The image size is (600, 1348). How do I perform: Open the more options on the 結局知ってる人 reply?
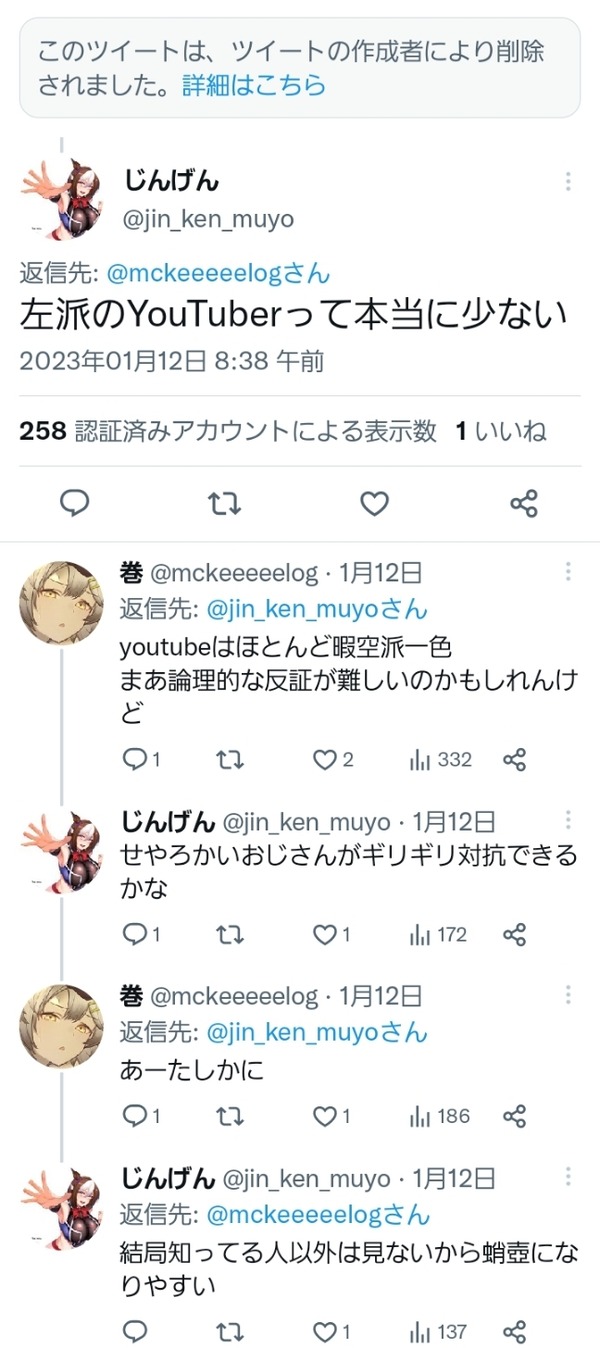click(x=568, y=1177)
